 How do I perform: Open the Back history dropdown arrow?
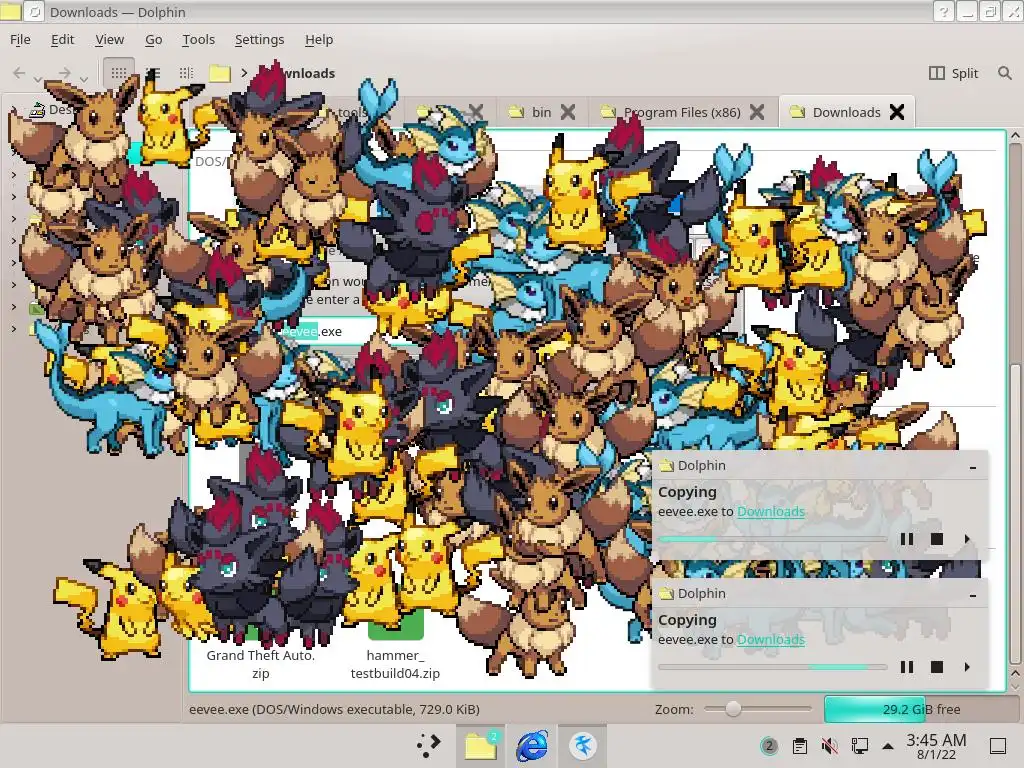(38, 79)
